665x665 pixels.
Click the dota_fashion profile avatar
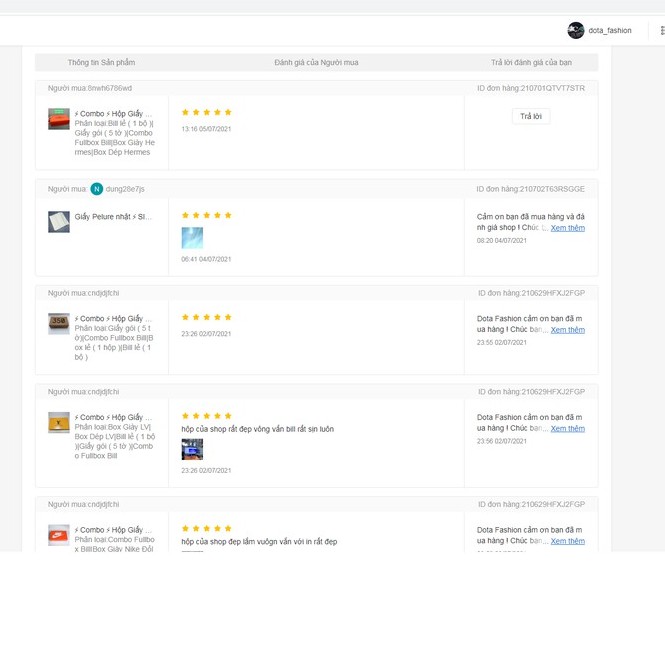pyautogui.click(x=576, y=30)
